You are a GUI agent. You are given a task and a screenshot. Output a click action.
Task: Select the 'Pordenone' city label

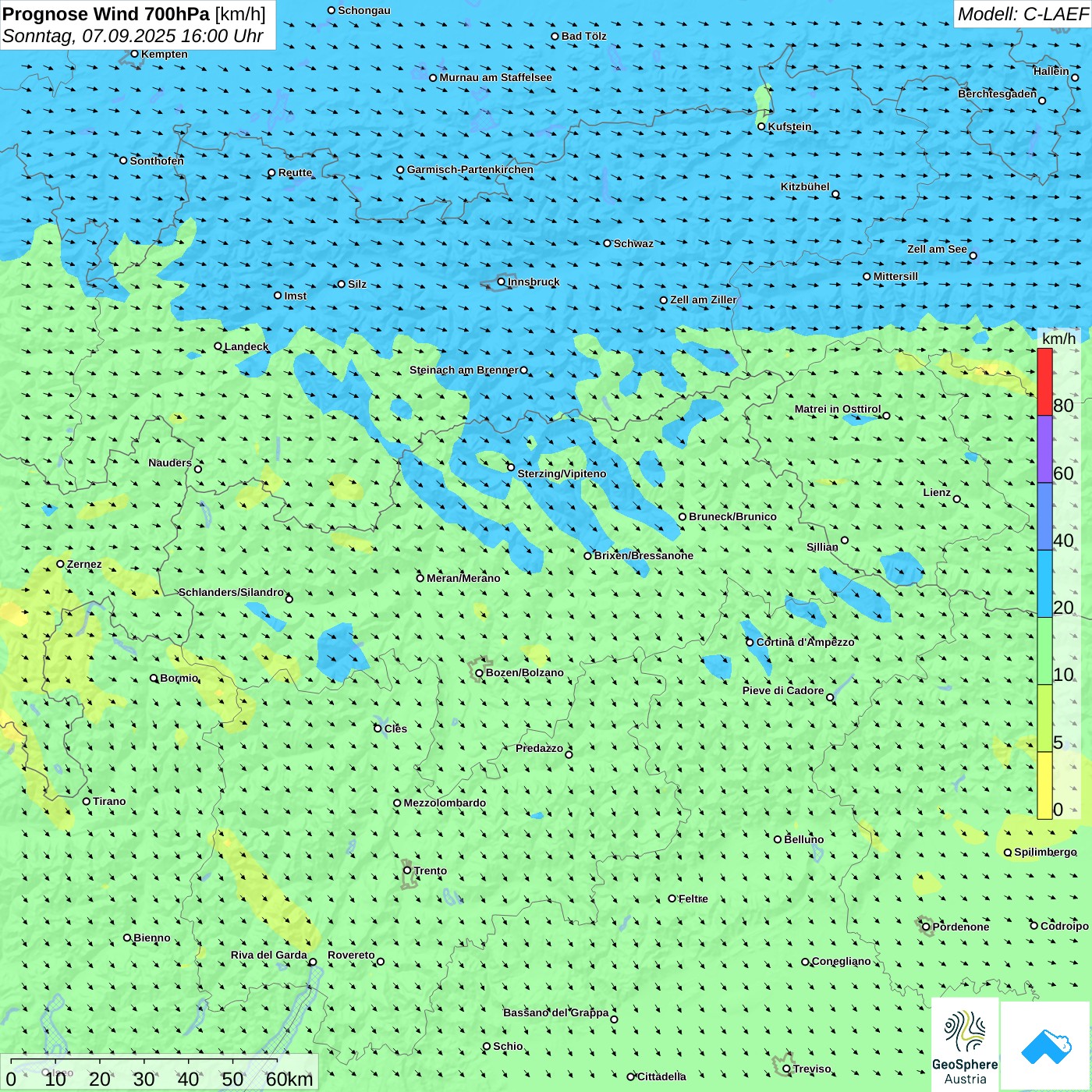tap(961, 927)
